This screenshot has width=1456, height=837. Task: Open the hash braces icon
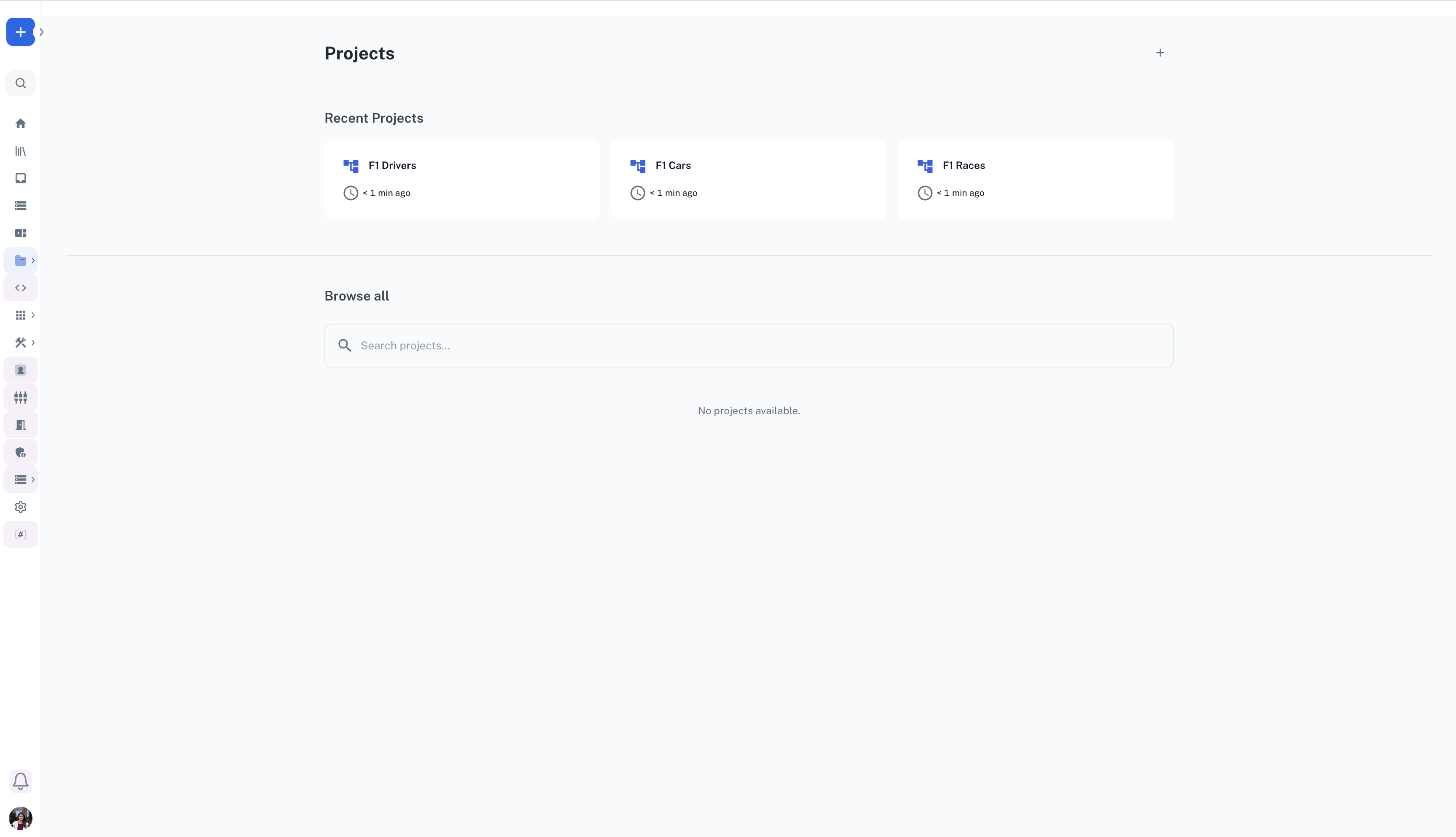[21, 535]
